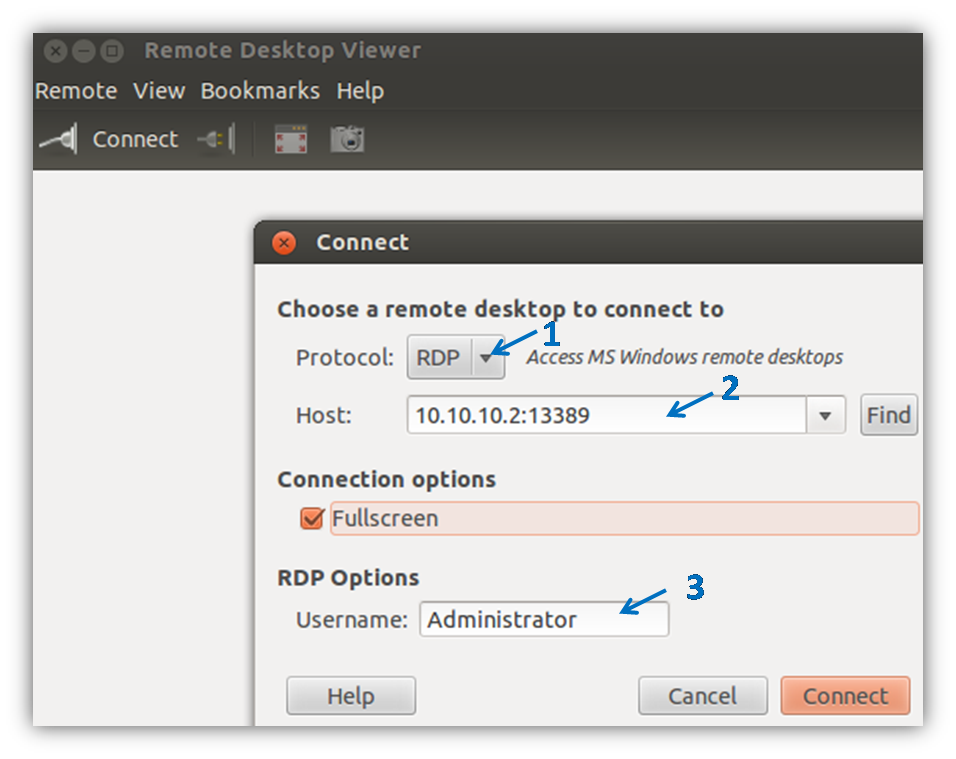Open the Remote menu
Viewport: 956px width, 759px height.
point(76,91)
